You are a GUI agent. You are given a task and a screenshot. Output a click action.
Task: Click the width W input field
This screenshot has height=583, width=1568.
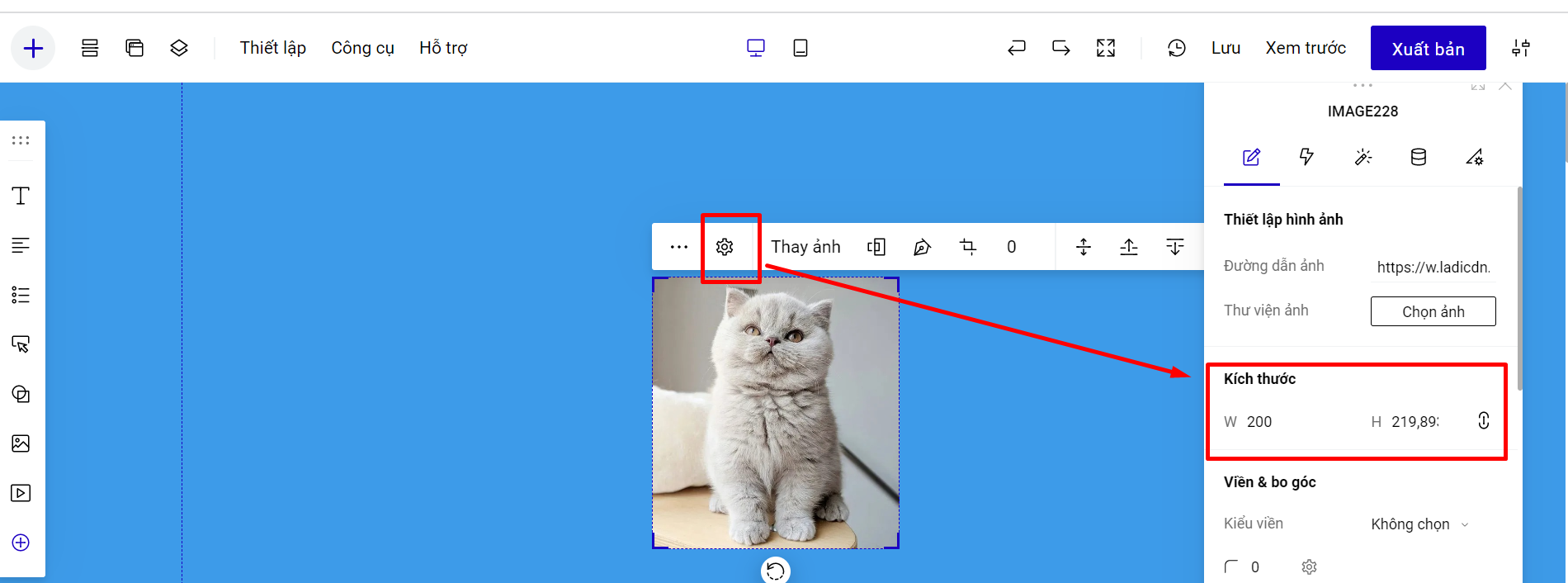pos(1287,422)
